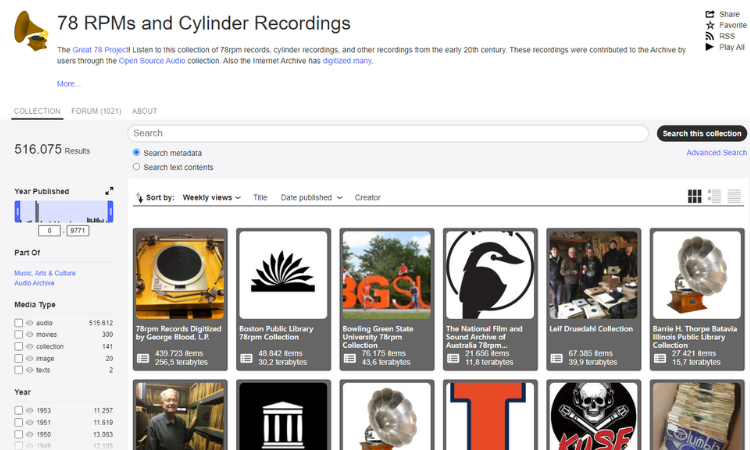Check the audio media type checkbox
750x450 pixels.
[x=19, y=323]
